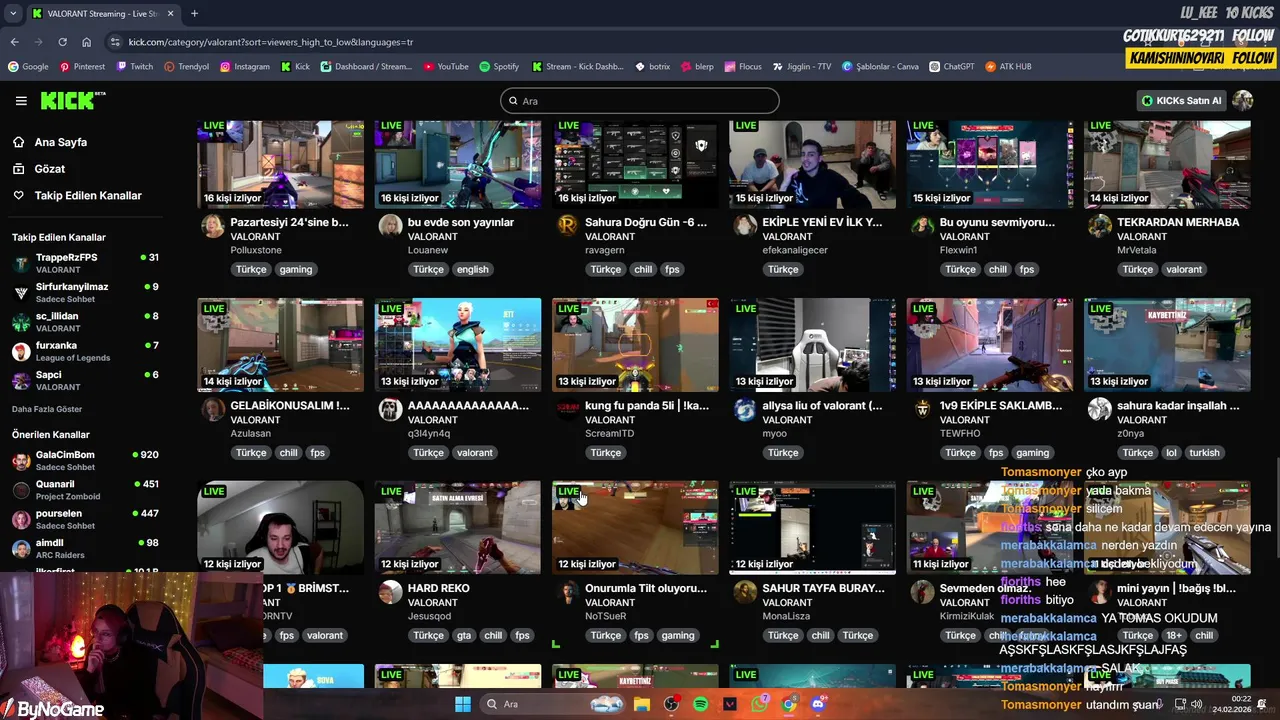Expand Daha Fazla Göster list
Image resolution: width=1280 pixels, height=720 pixels.
tap(47, 409)
